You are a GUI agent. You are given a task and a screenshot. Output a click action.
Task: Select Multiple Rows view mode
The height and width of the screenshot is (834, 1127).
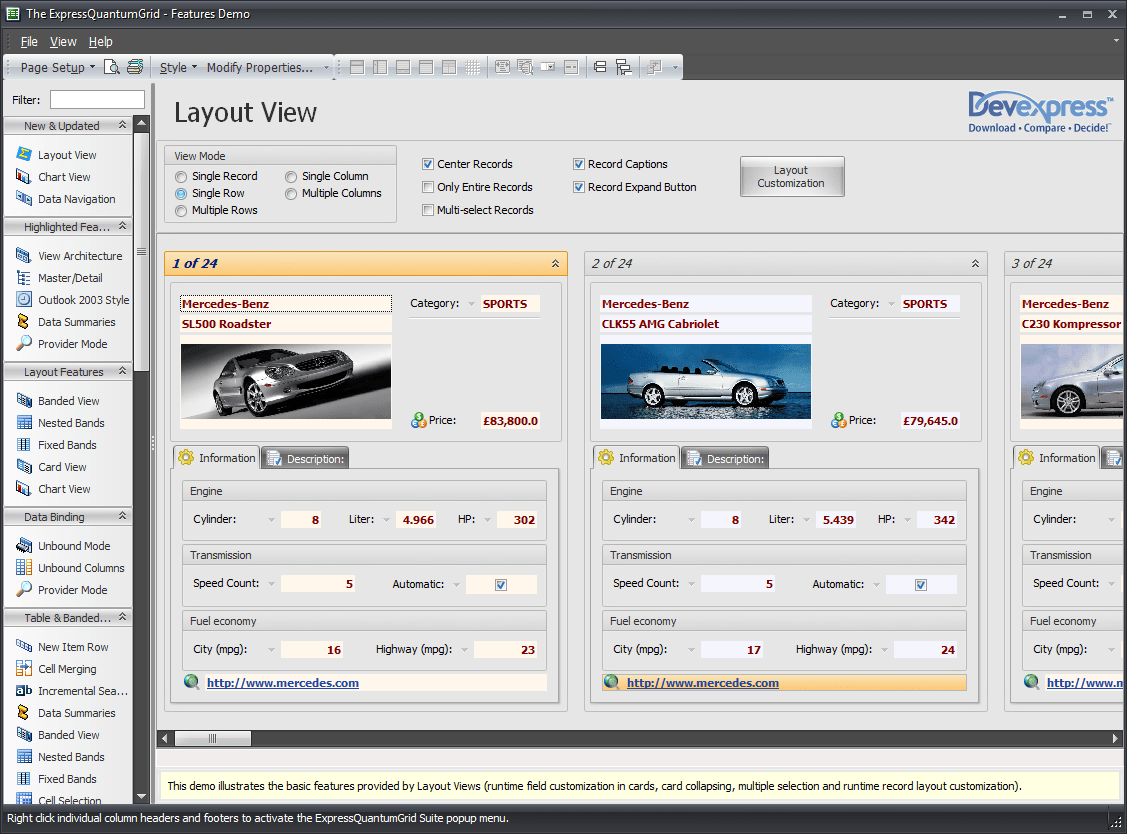pos(181,211)
